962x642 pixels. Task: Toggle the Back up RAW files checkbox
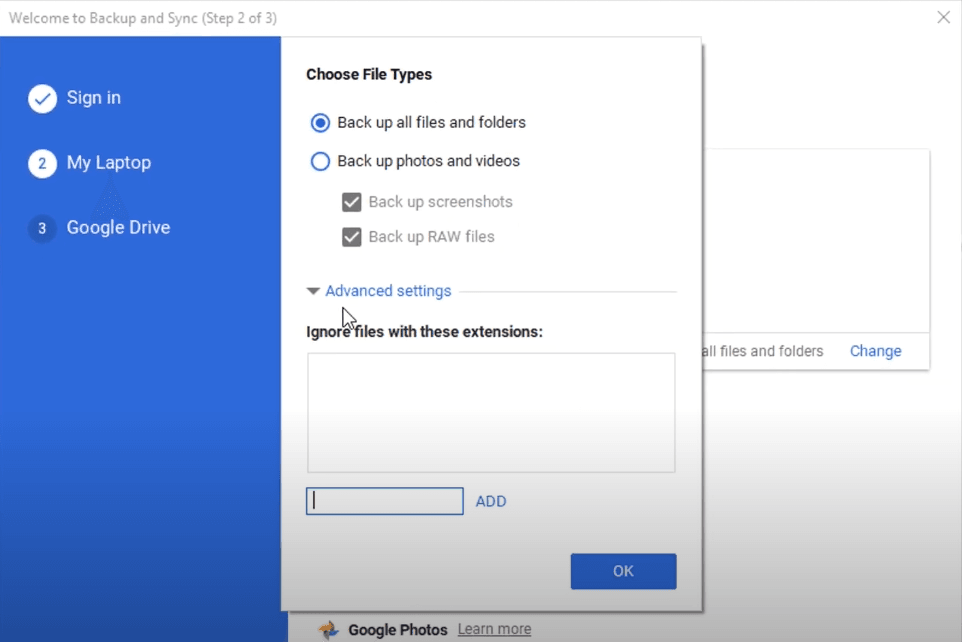point(351,237)
